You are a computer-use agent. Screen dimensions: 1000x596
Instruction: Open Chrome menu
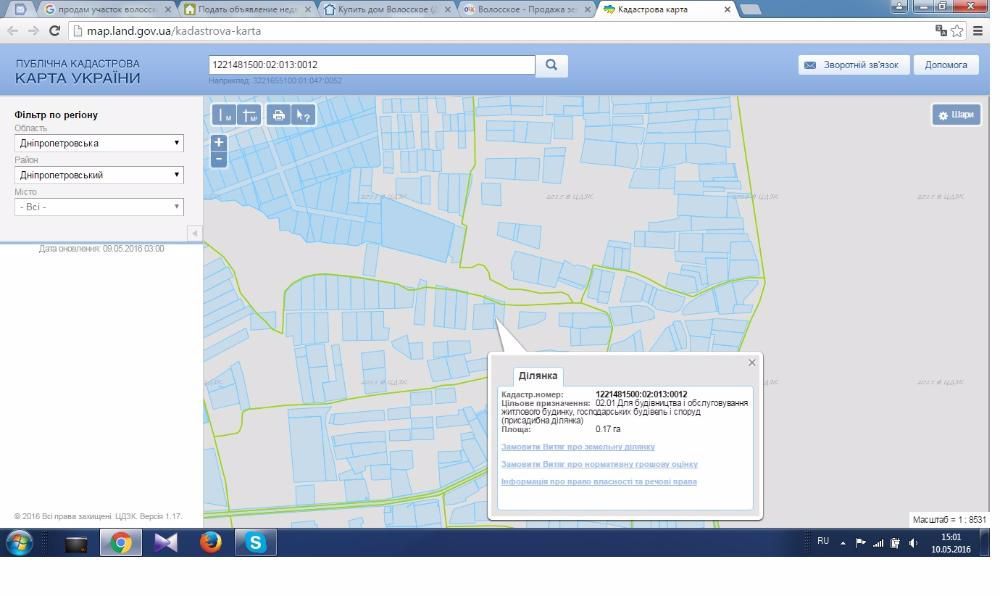click(x=978, y=31)
